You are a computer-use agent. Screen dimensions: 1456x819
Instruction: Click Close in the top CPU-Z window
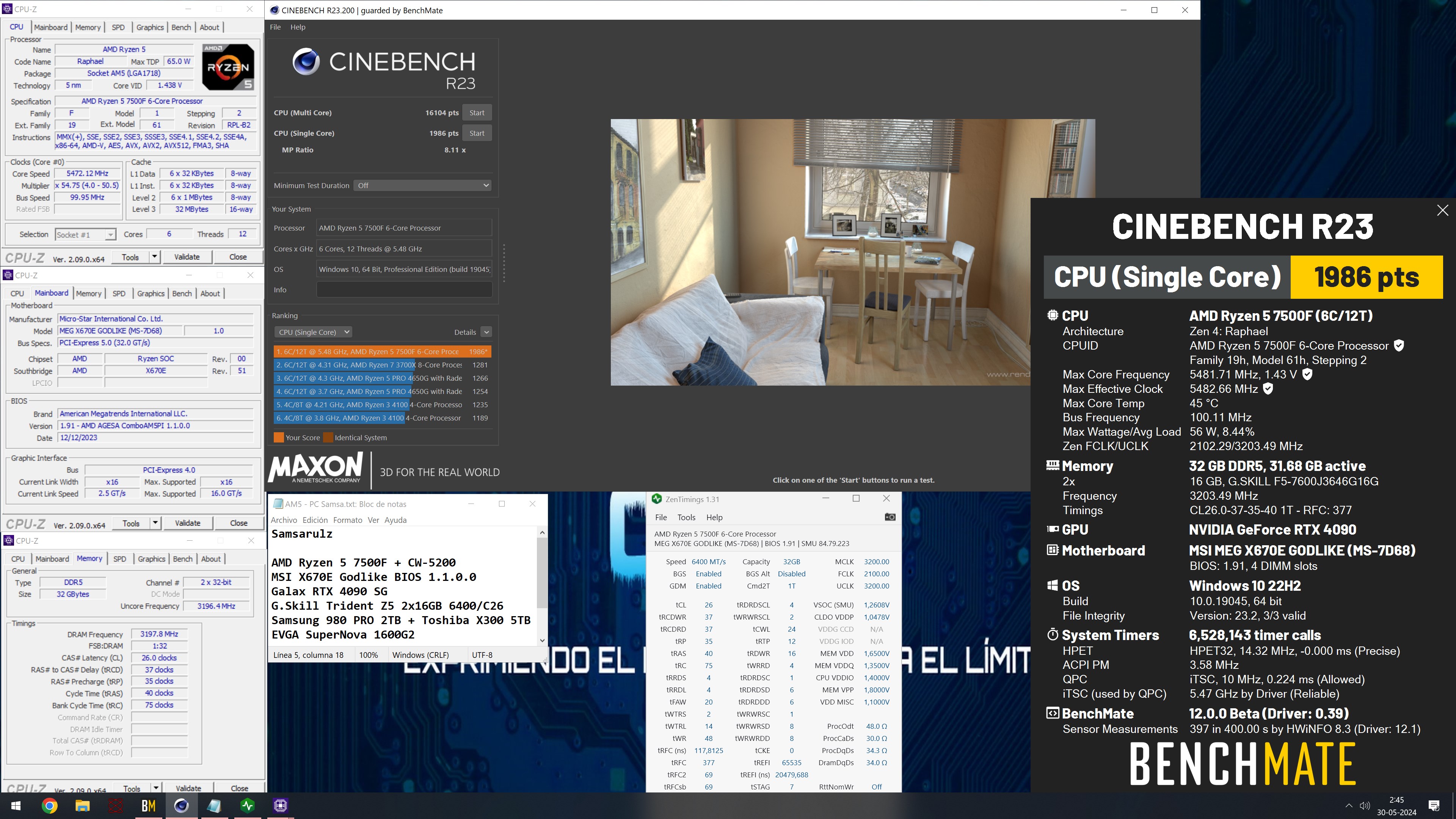238,257
